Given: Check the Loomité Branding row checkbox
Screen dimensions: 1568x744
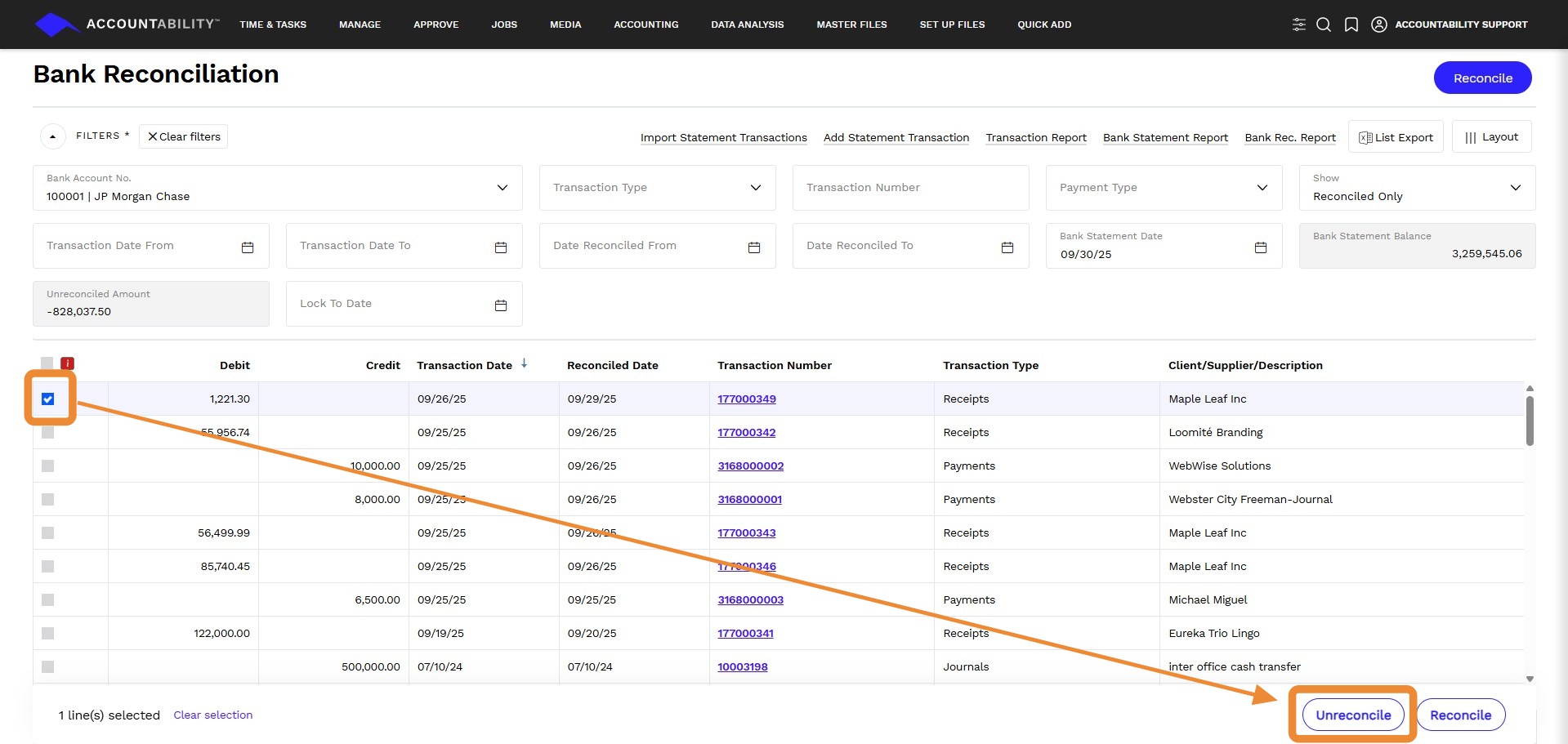Looking at the screenshot, I should (x=48, y=433).
